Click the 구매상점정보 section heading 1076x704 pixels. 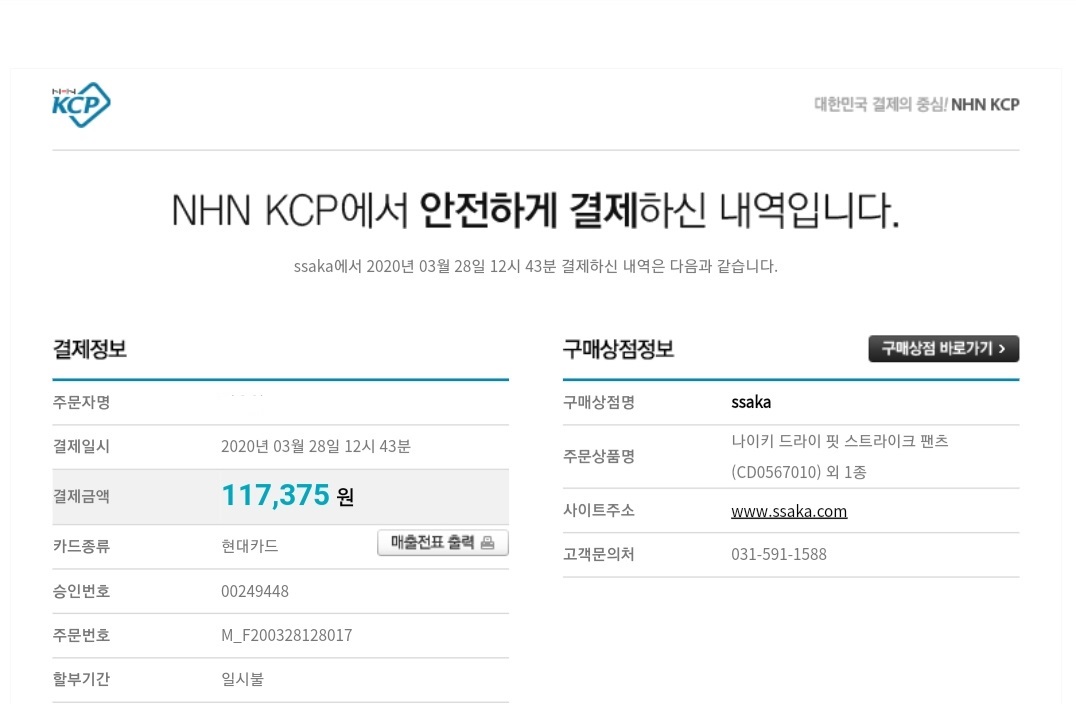(x=618, y=349)
